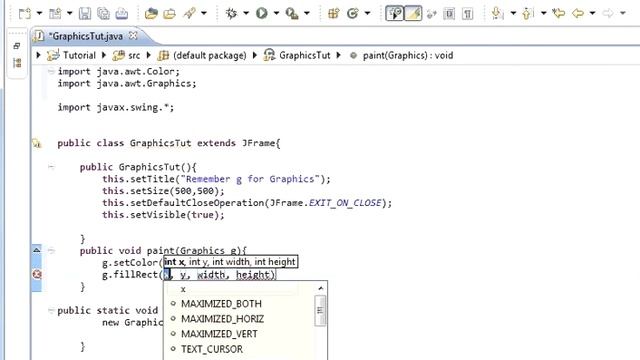Click the warning marker beside class declaration
640x360 pixels.
coord(37,143)
